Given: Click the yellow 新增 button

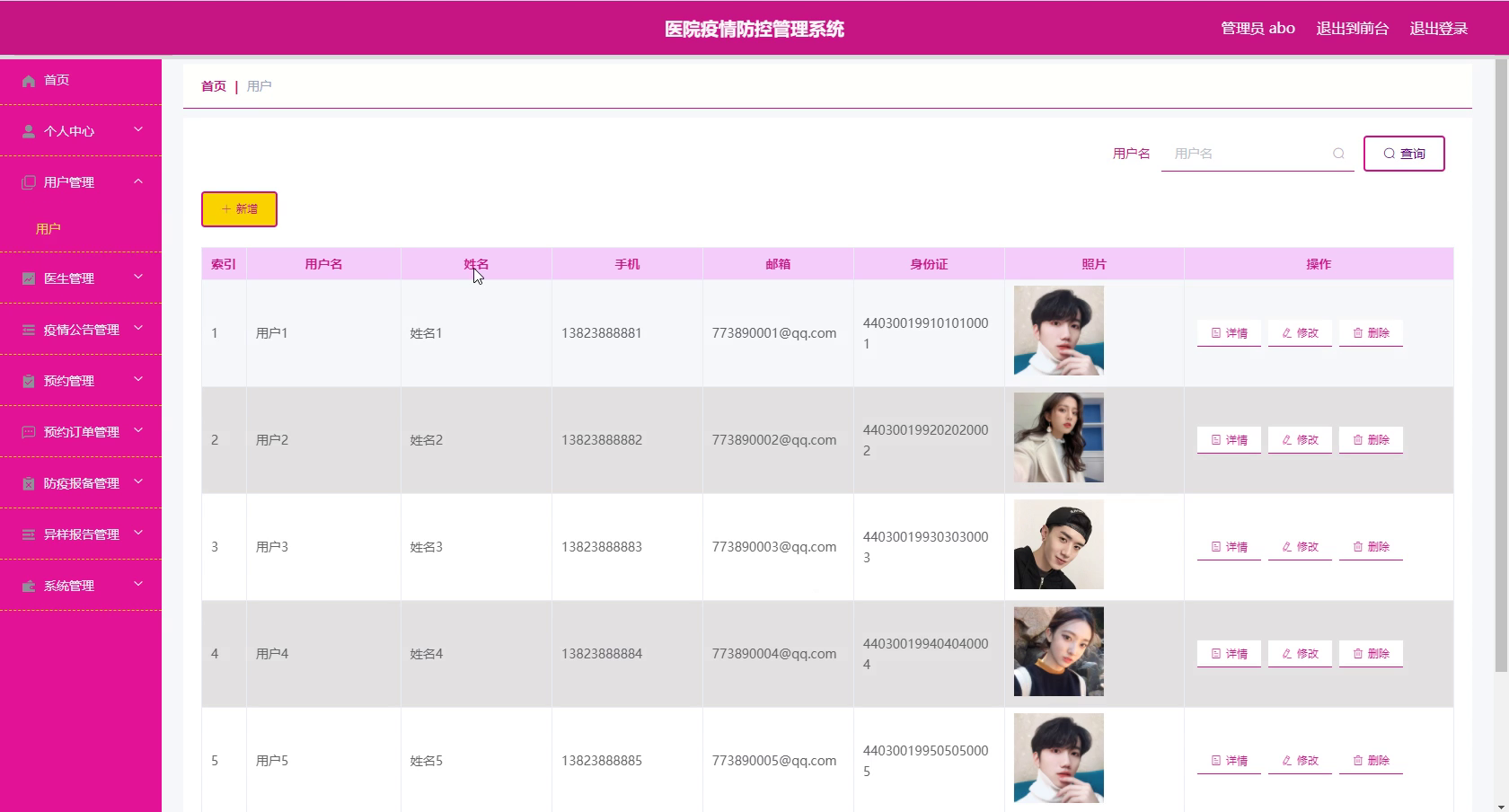Looking at the screenshot, I should 239,209.
